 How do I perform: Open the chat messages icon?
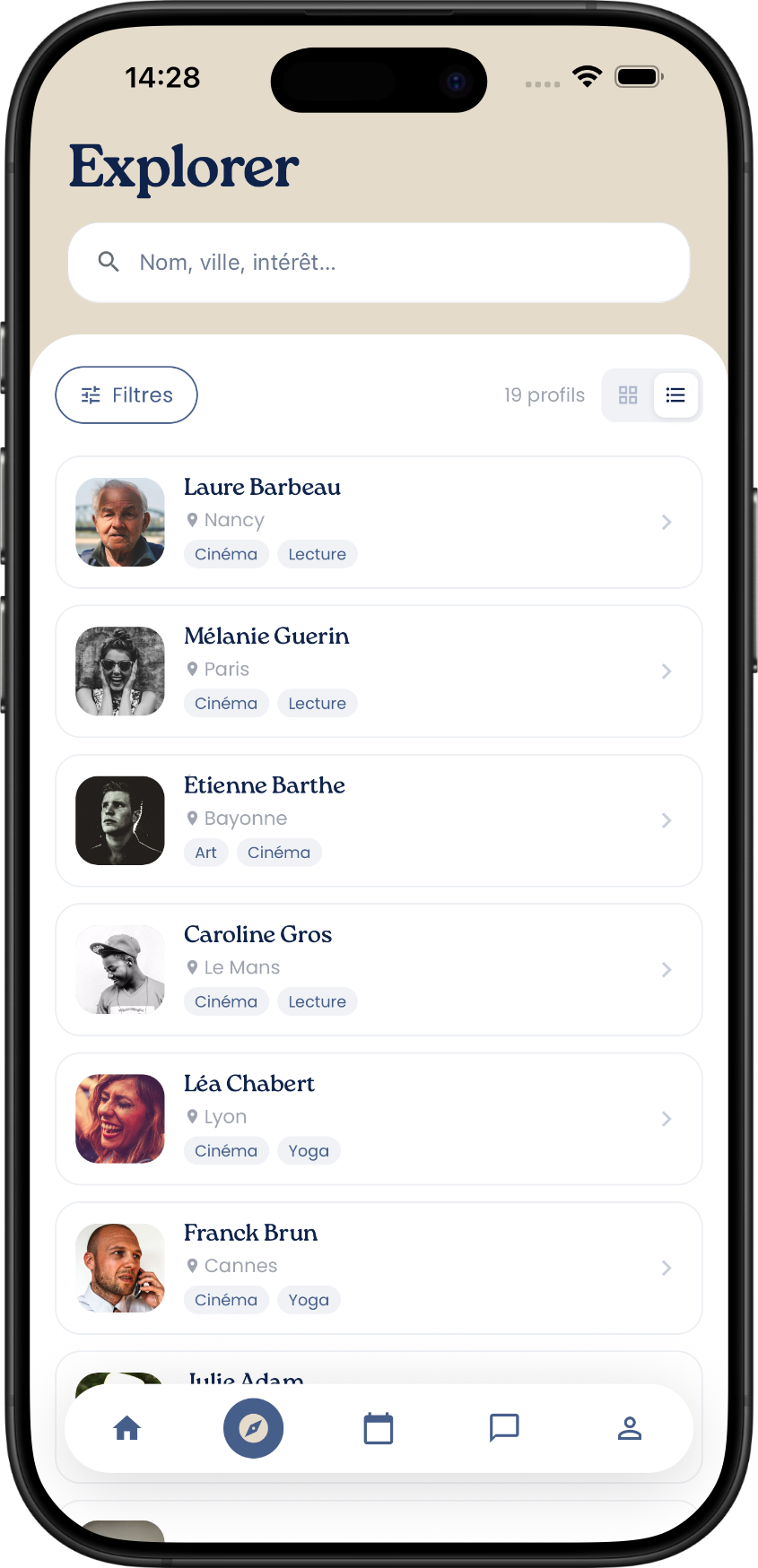pyautogui.click(x=504, y=1428)
